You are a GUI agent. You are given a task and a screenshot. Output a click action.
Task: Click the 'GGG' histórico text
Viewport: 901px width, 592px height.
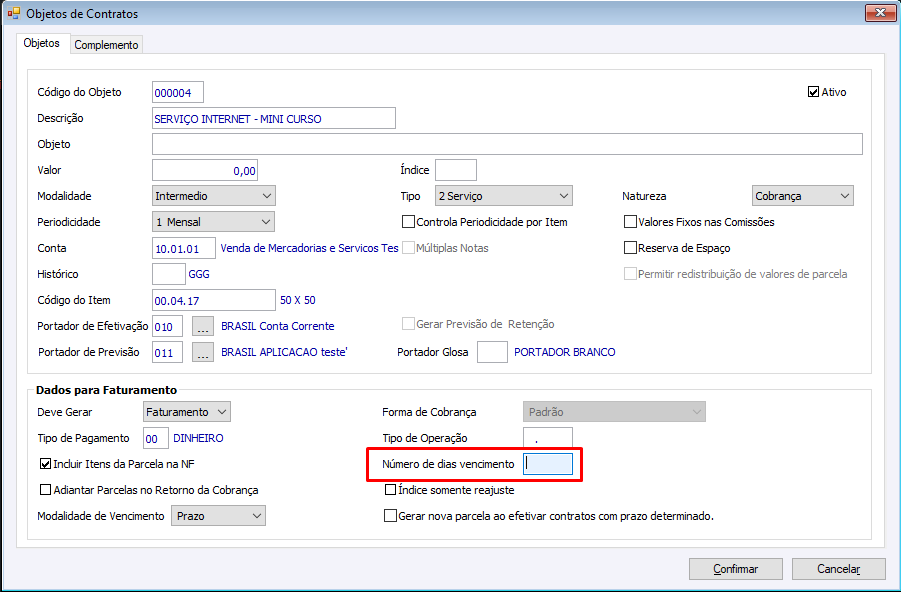click(199, 274)
